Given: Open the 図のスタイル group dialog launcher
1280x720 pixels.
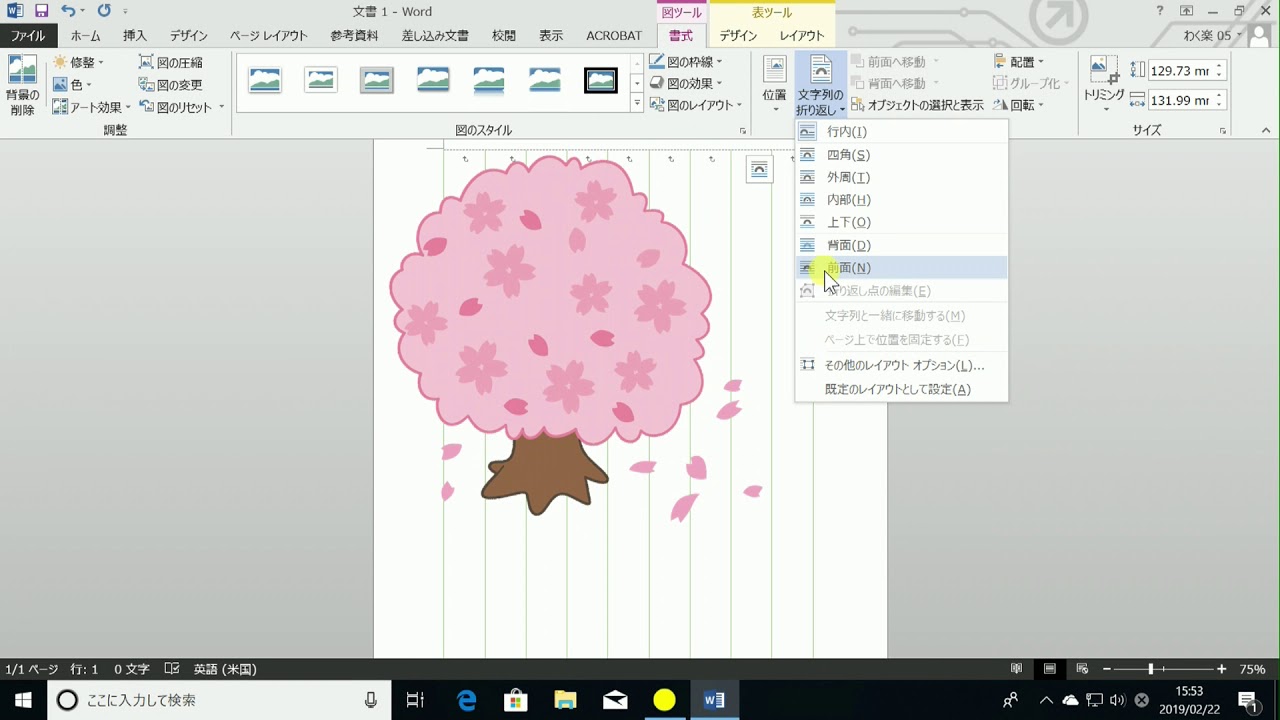Looking at the screenshot, I should (x=742, y=131).
